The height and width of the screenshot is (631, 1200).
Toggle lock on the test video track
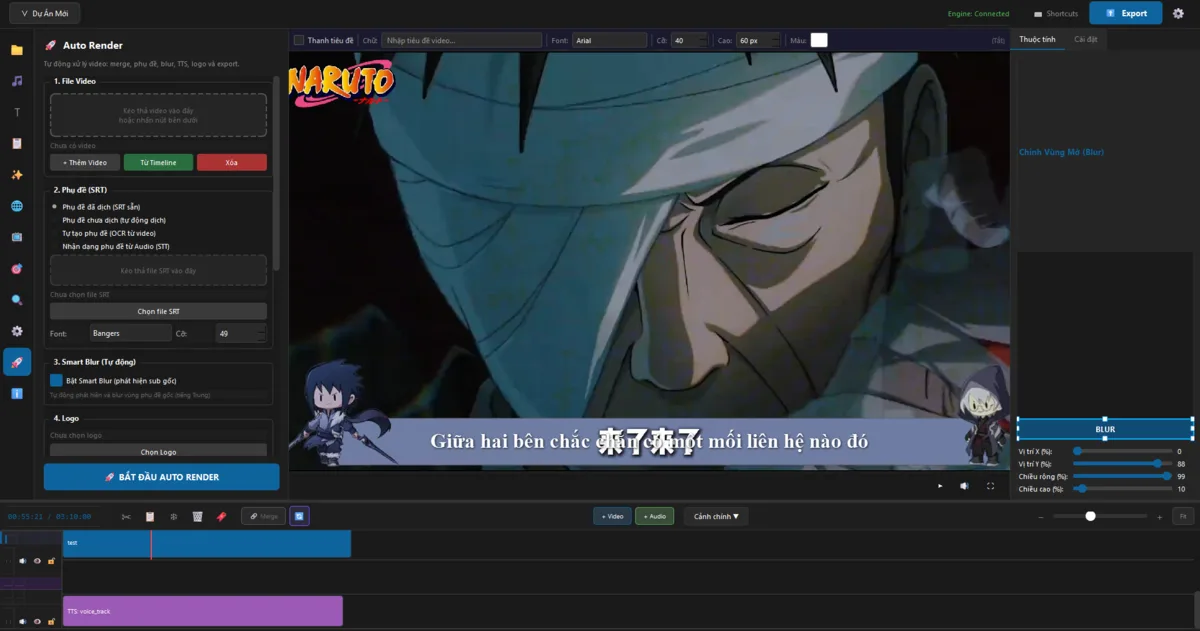(51, 561)
